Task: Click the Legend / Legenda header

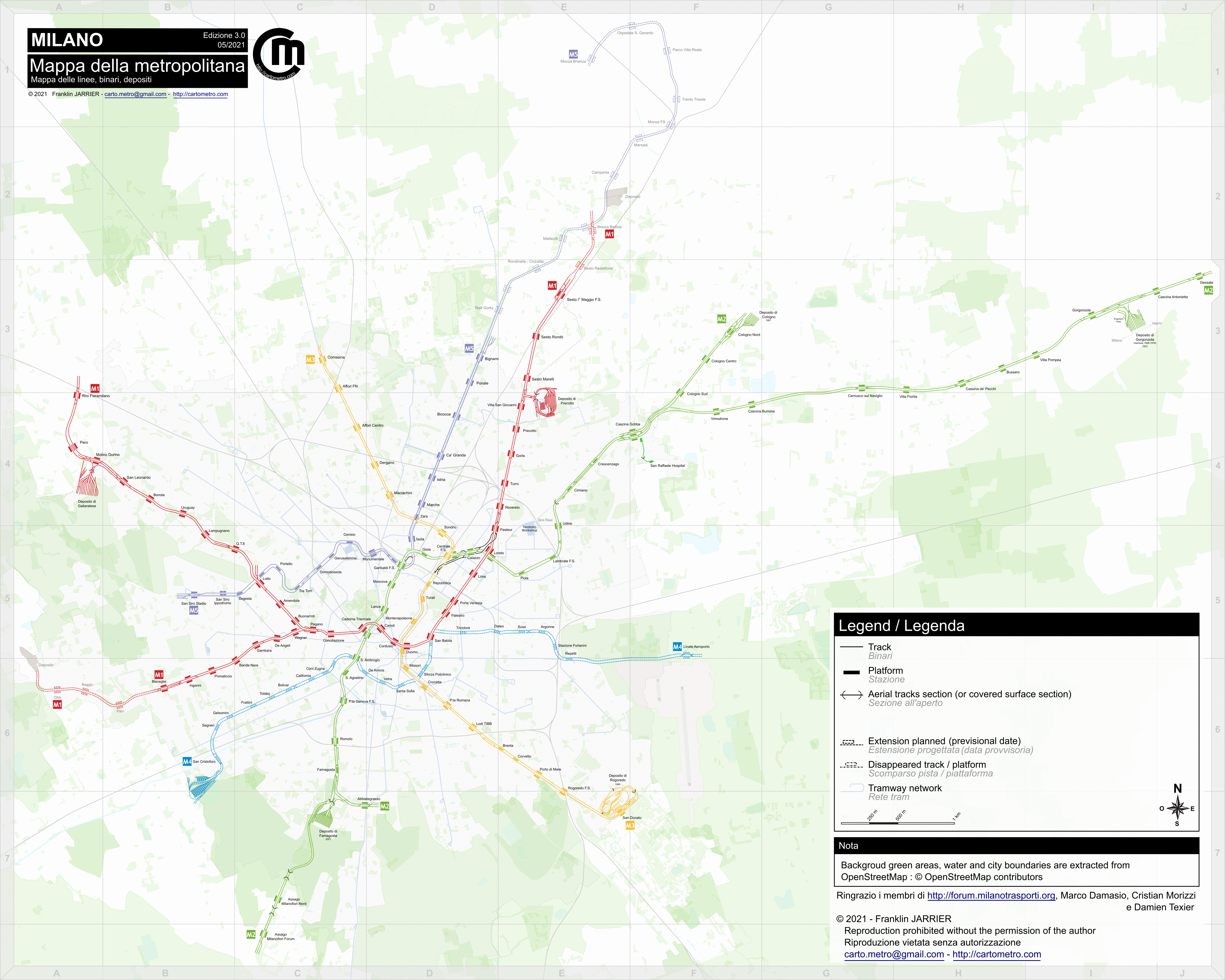Action: pyautogui.click(x=1017, y=625)
